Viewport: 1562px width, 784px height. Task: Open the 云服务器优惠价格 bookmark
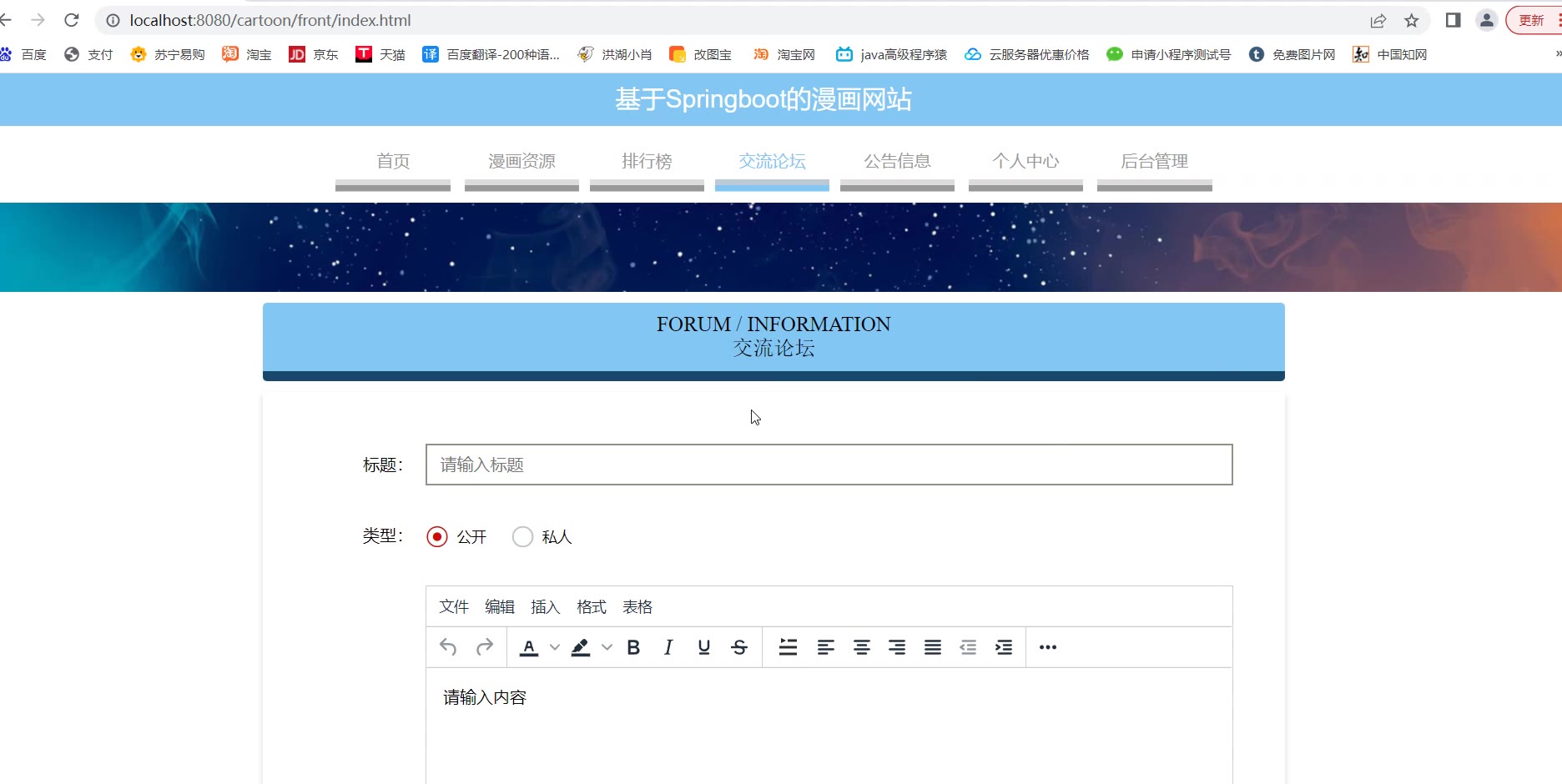(x=1027, y=54)
